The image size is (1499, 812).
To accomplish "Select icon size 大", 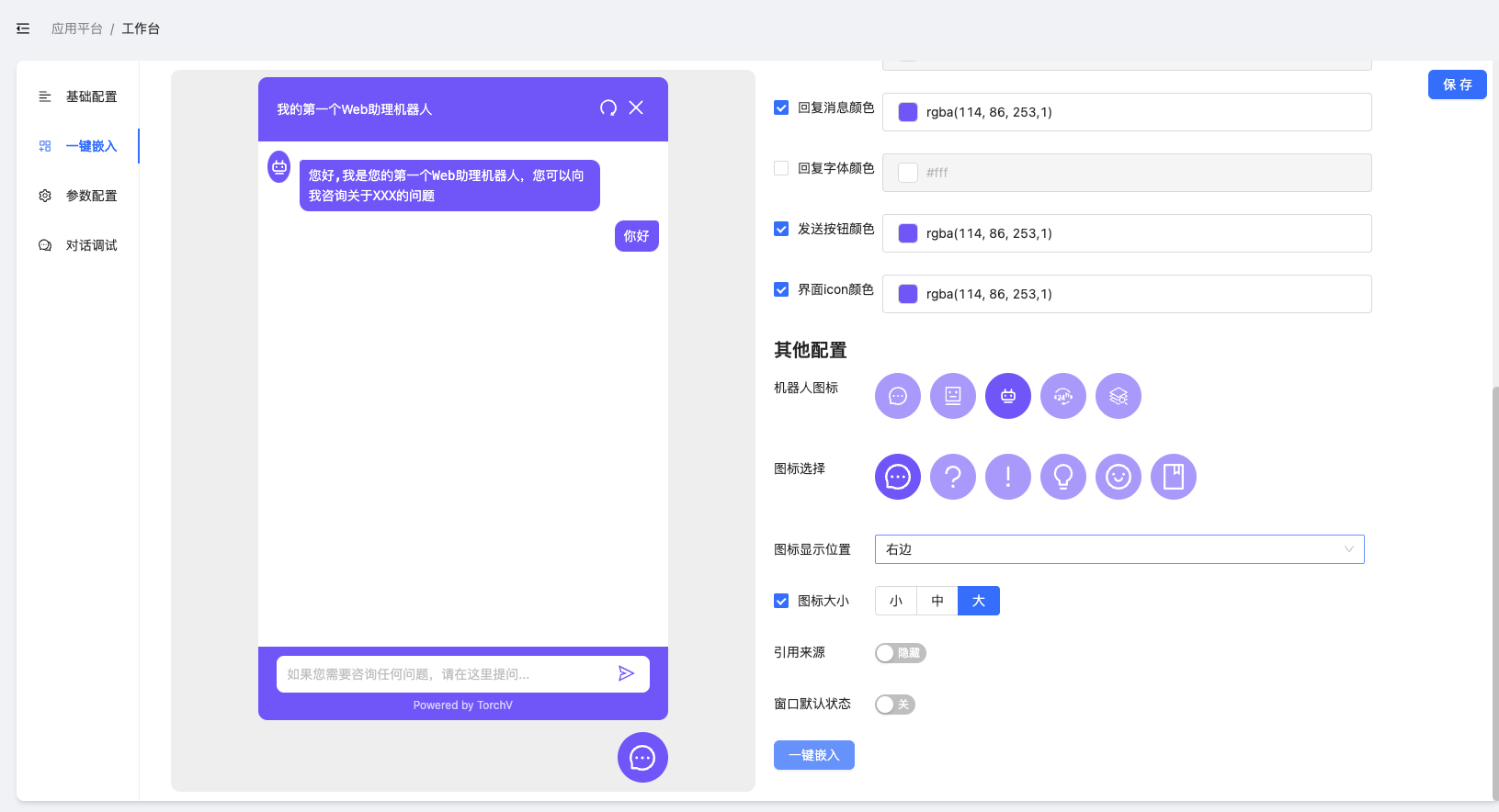I will [979, 601].
